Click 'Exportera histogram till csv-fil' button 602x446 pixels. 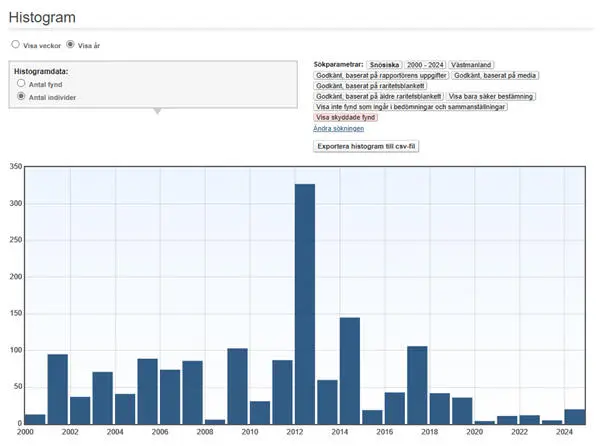tap(366, 146)
